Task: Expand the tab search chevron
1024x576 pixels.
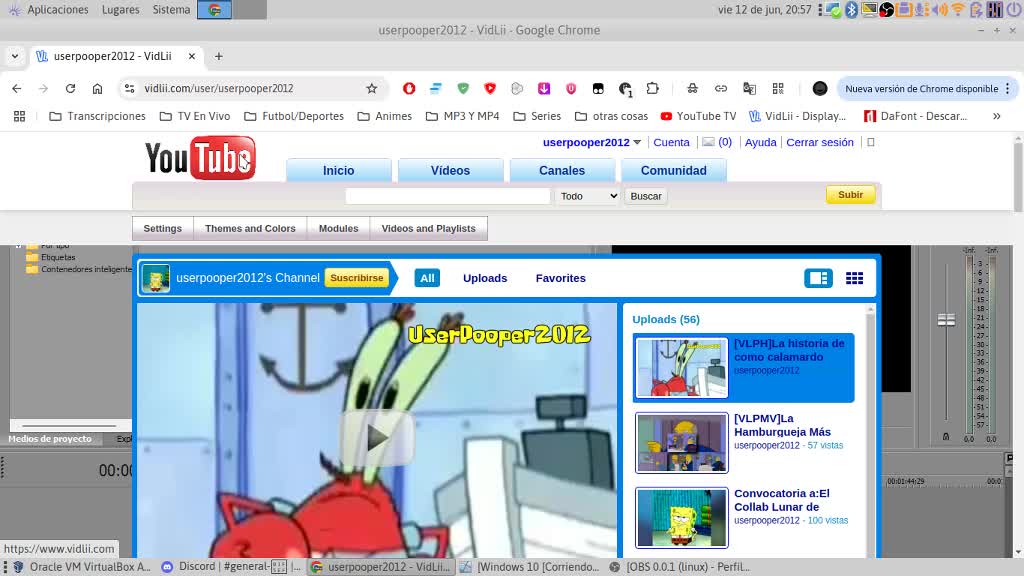Action: click(x=14, y=56)
